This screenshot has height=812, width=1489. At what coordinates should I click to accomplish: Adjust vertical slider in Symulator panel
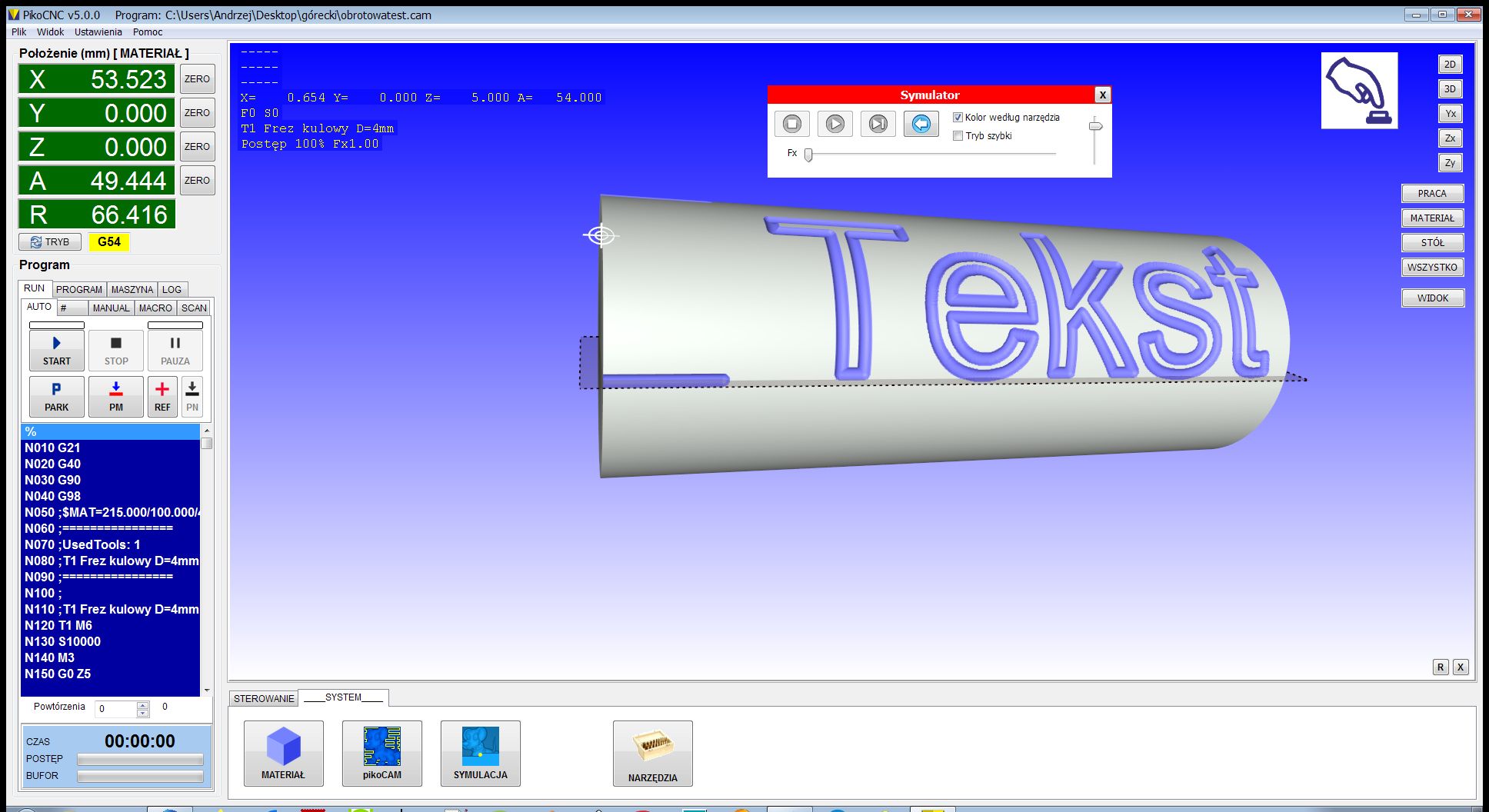[1095, 126]
